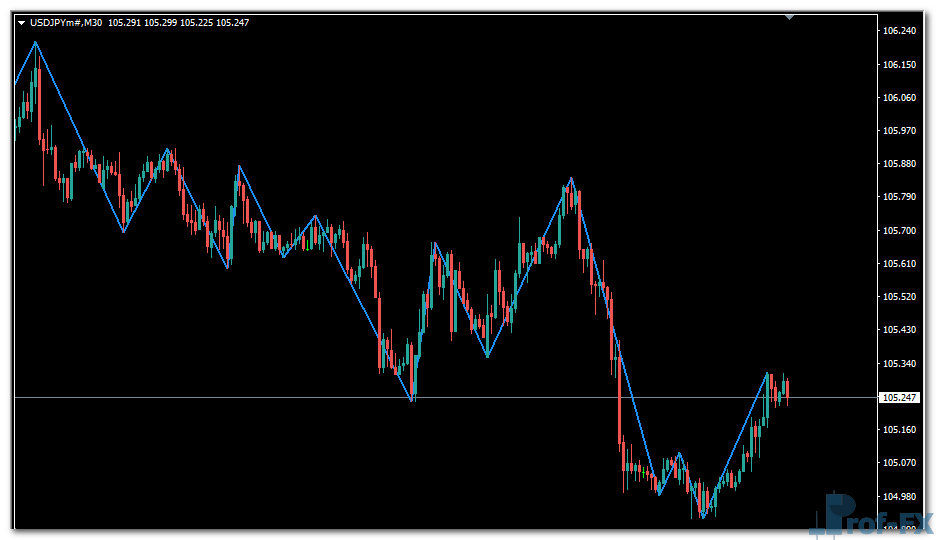Click the current price tag 105.247
This screenshot has width=936, height=540.
[x=899, y=397]
